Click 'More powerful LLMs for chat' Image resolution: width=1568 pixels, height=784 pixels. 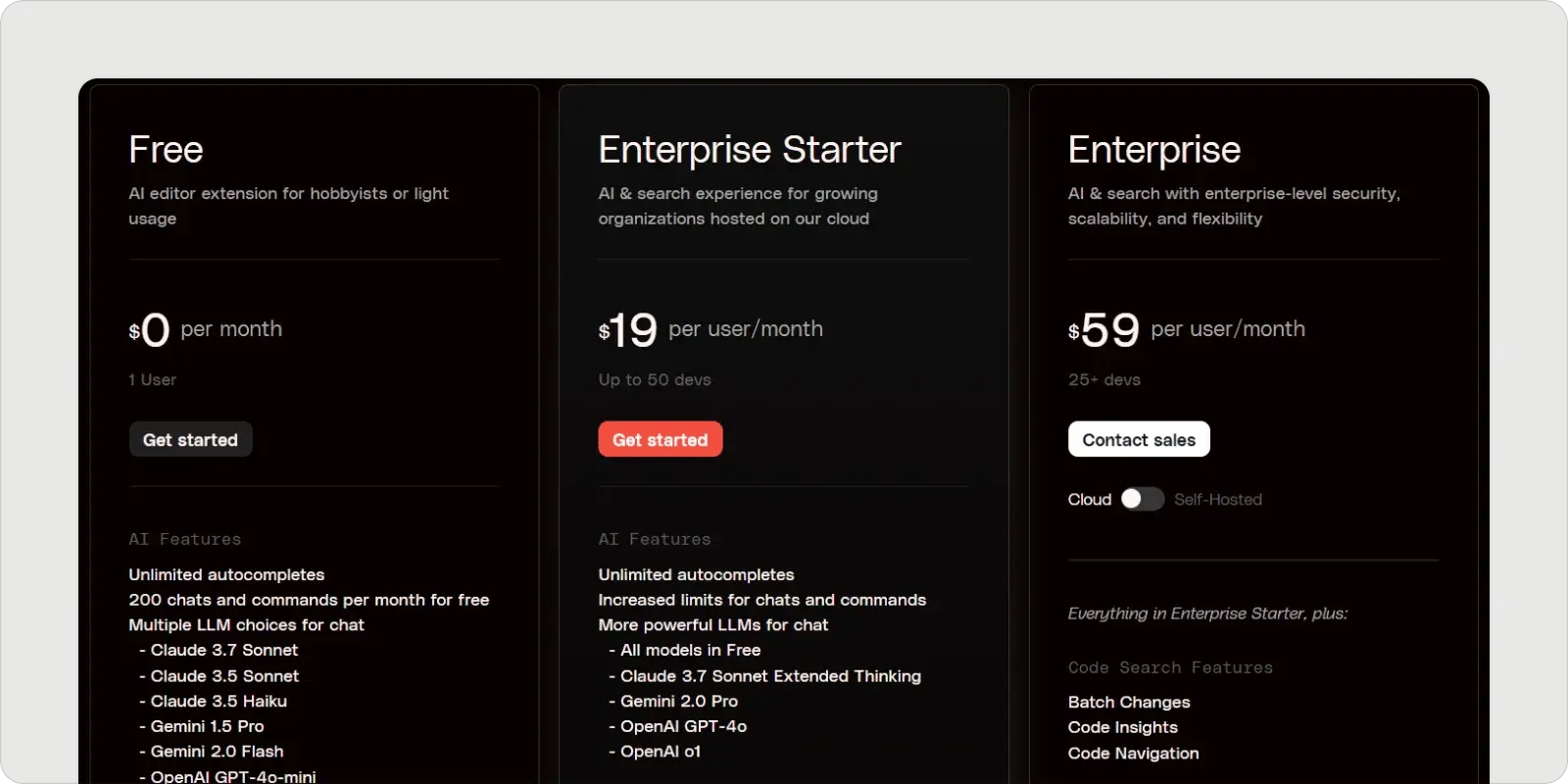click(x=713, y=624)
